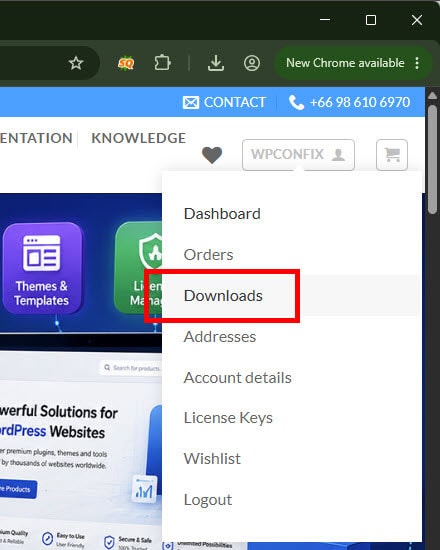Open Account details menu entry

[238, 378]
